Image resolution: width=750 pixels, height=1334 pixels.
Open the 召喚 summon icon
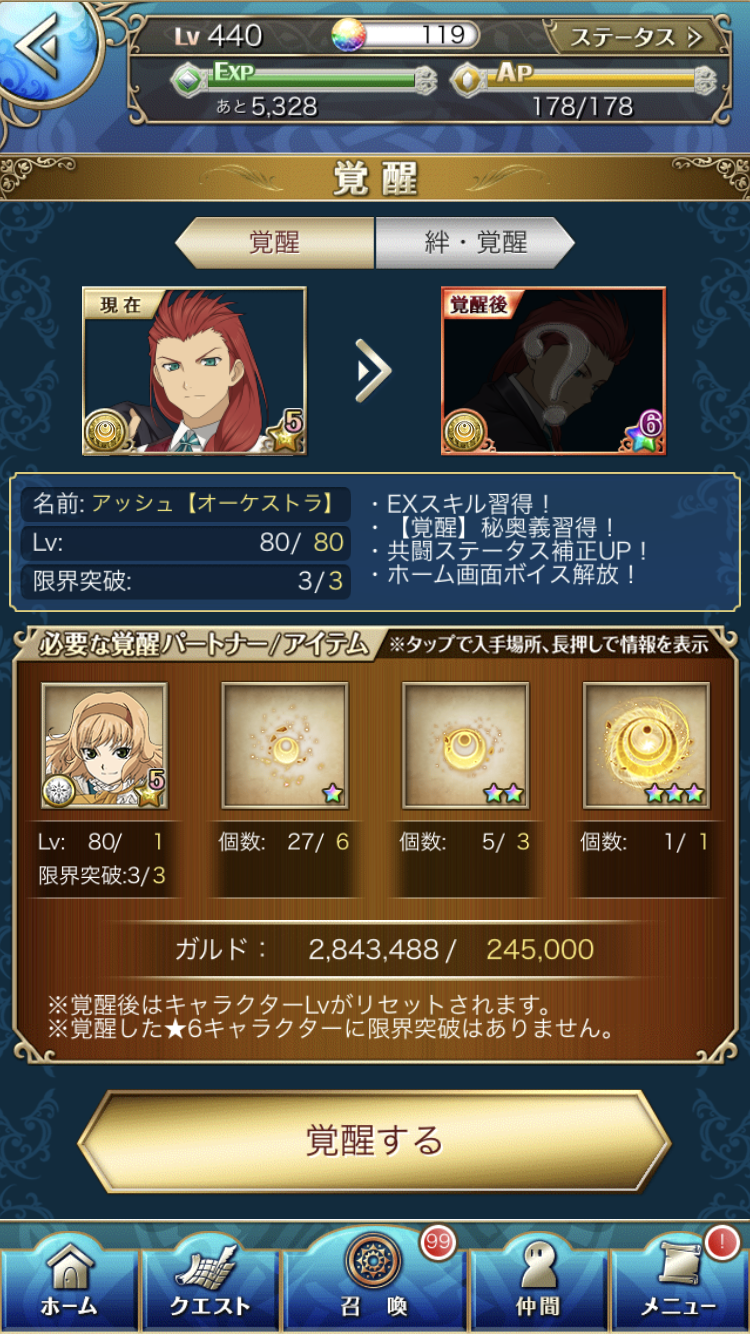point(375,1275)
